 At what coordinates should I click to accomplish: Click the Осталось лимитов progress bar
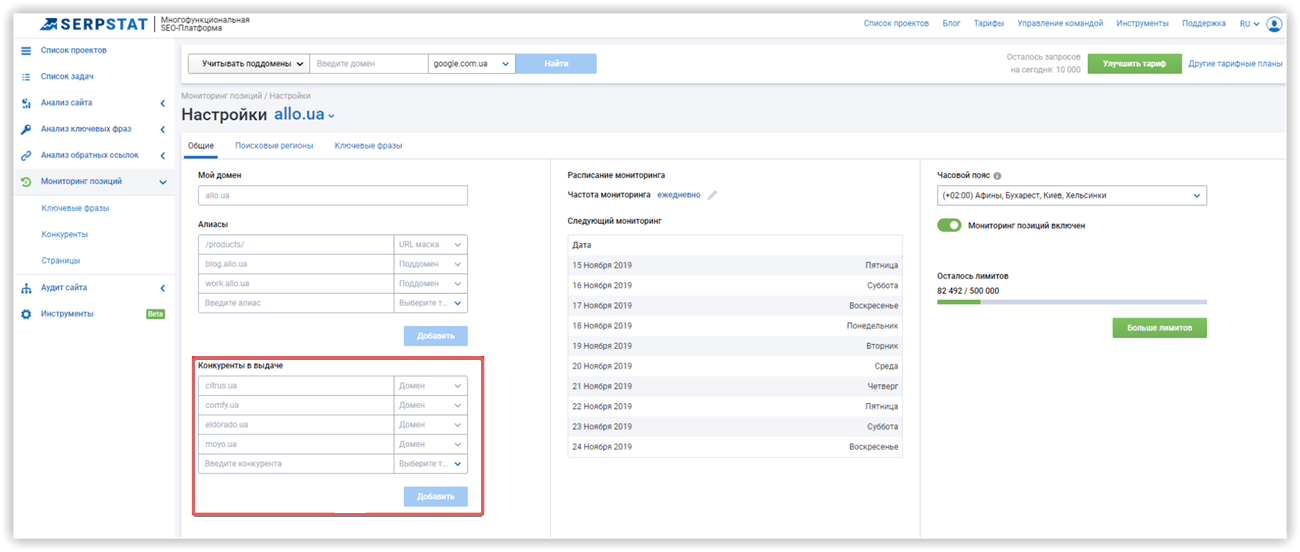click(x=1072, y=301)
